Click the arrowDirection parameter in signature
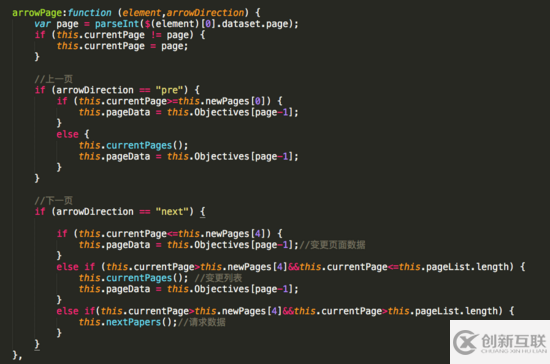This screenshot has width=550, height=364. click(205, 13)
